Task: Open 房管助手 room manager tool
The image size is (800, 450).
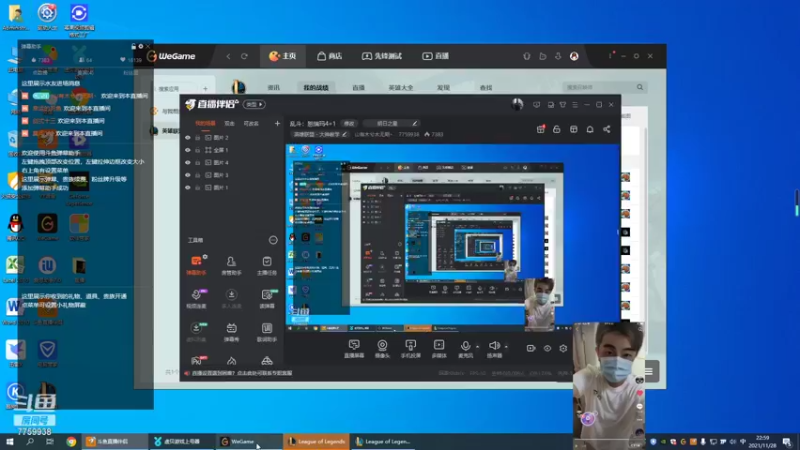Action: (231, 265)
